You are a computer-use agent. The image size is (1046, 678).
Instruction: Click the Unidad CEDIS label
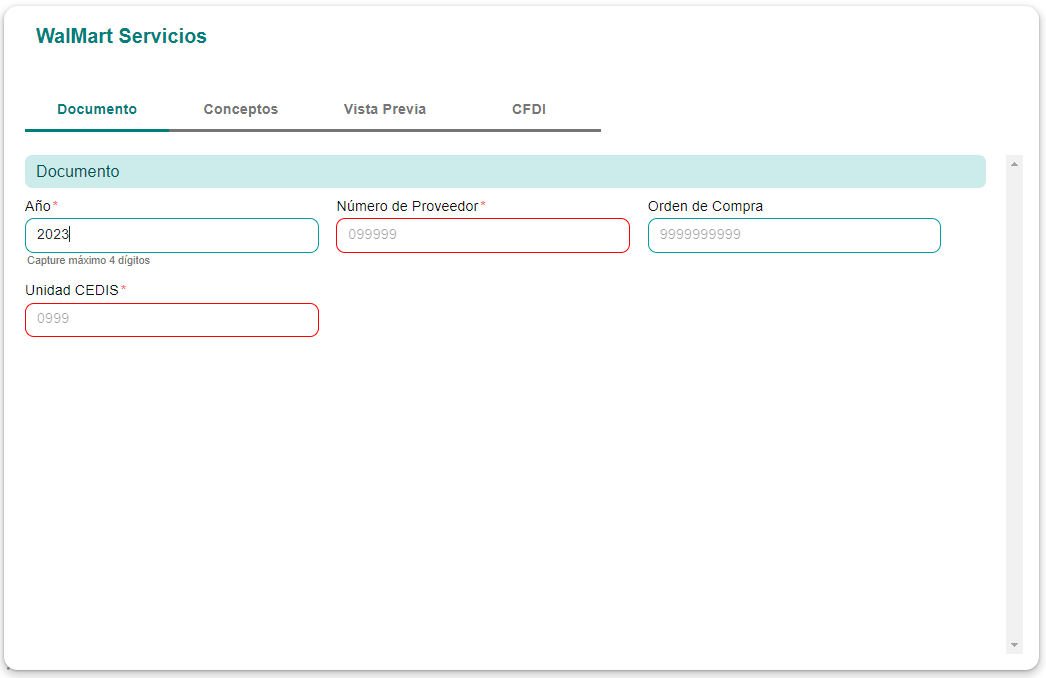[x=72, y=290]
